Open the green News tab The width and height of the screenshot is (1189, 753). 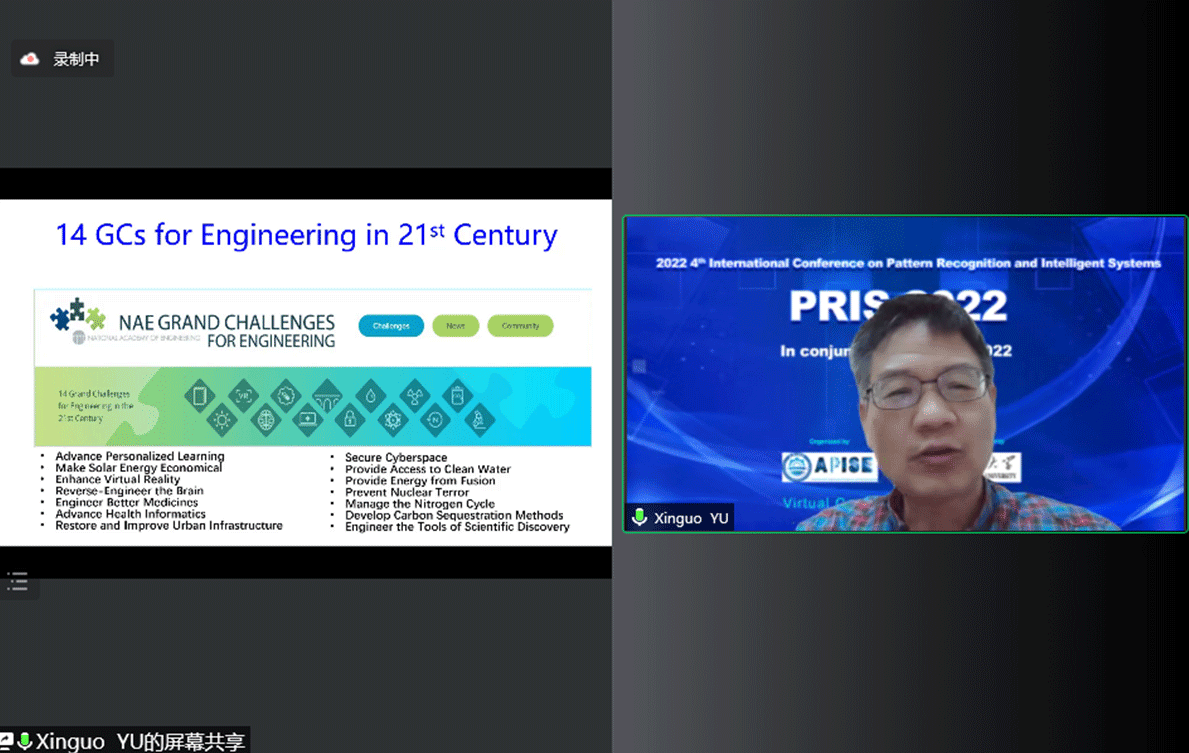455,326
